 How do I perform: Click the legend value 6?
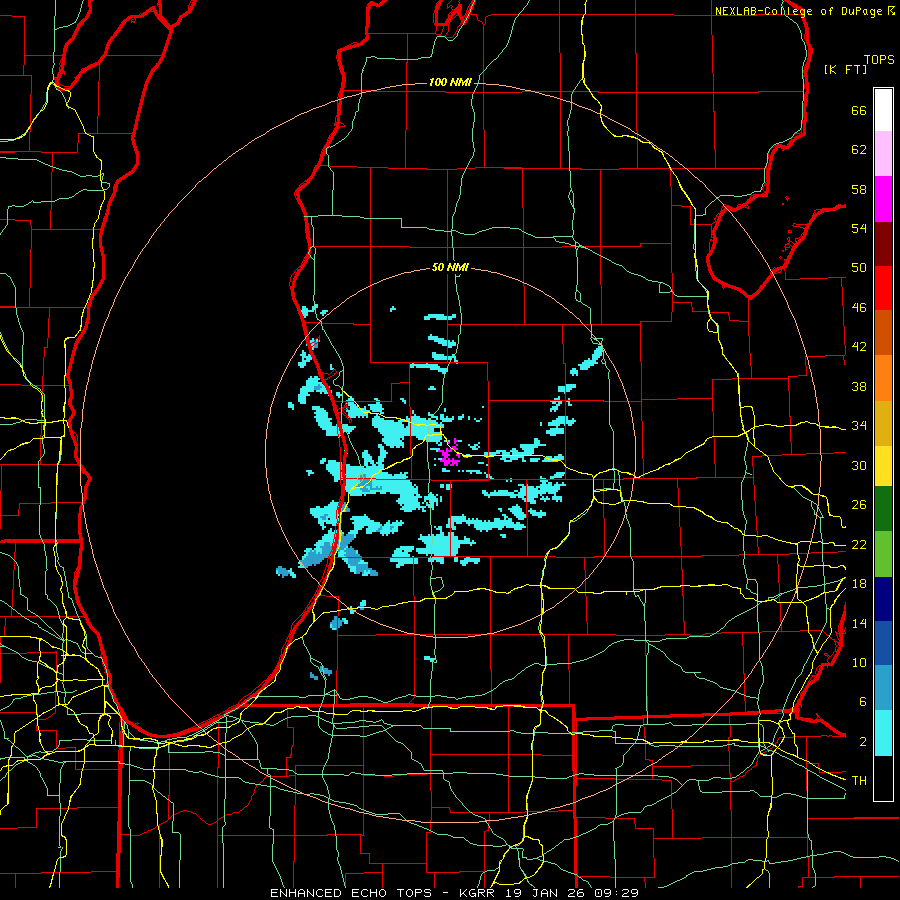863,702
